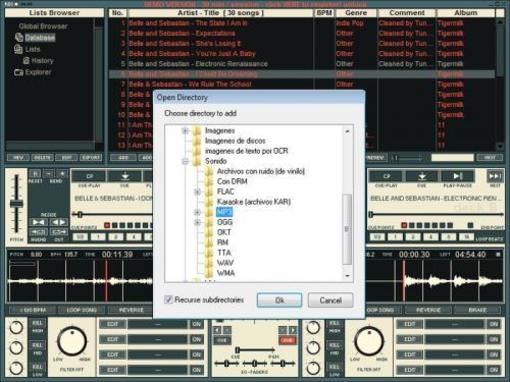Viewport: 510px width, 382px height.
Task: Toggle the ON button of first deck A effect
Action: tap(197, 324)
